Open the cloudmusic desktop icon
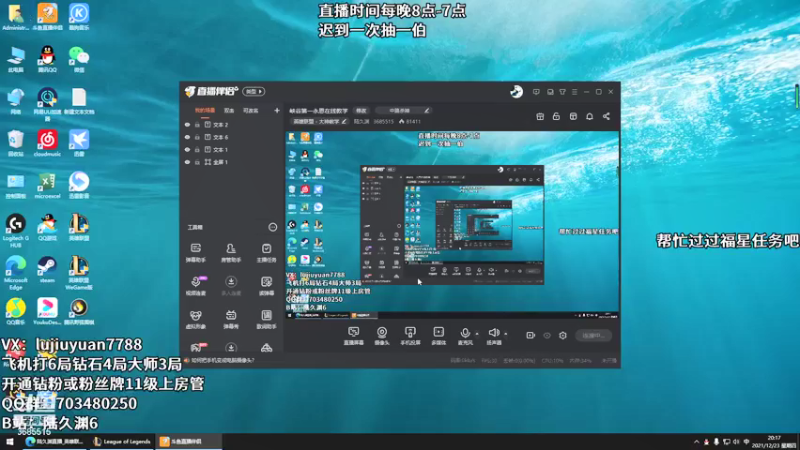800x450 pixels. pyautogui.click(x=47, y=143)
